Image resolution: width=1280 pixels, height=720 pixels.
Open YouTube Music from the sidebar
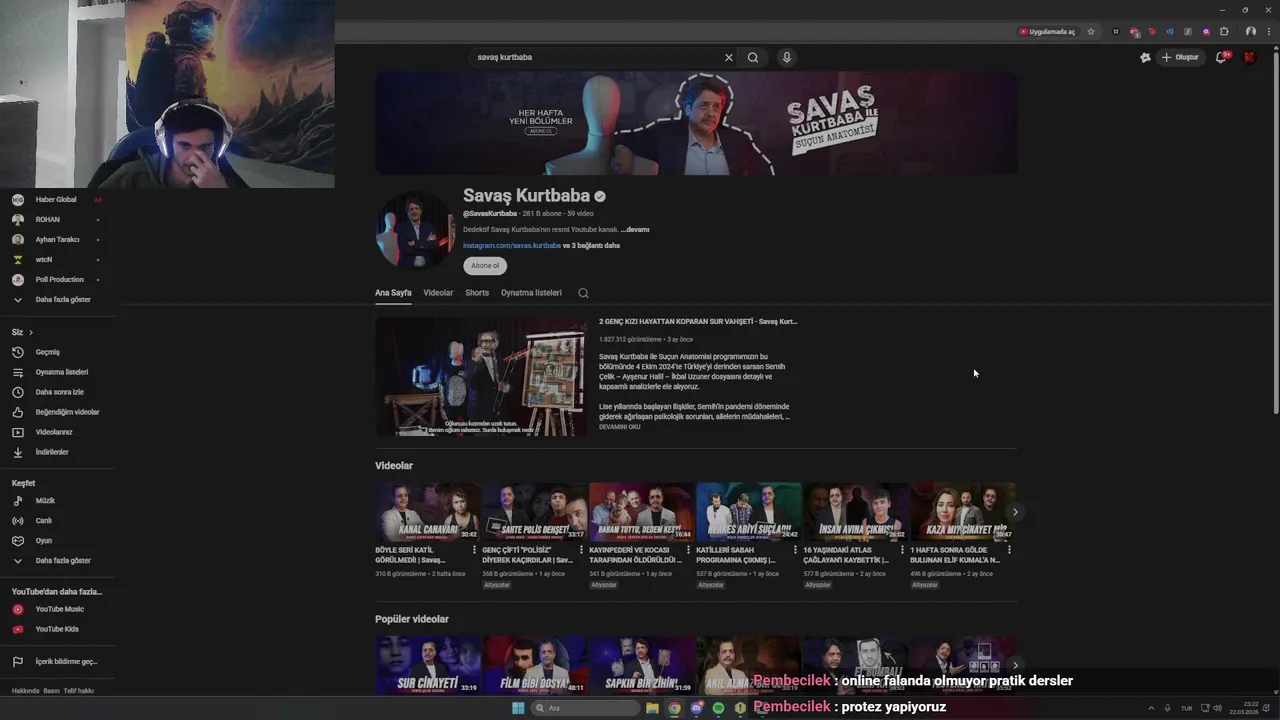coord(56,609)
